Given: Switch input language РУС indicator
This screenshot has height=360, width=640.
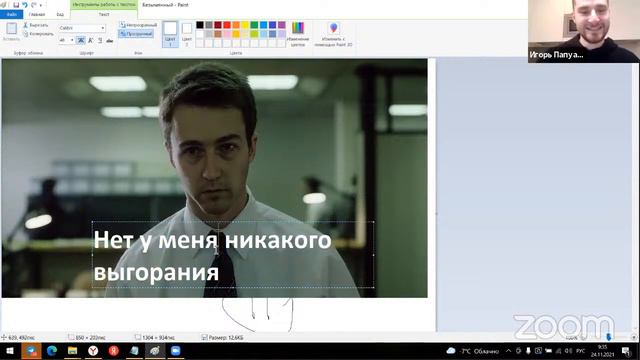Looking at the screenshot, I should click(x=580, y=351).
